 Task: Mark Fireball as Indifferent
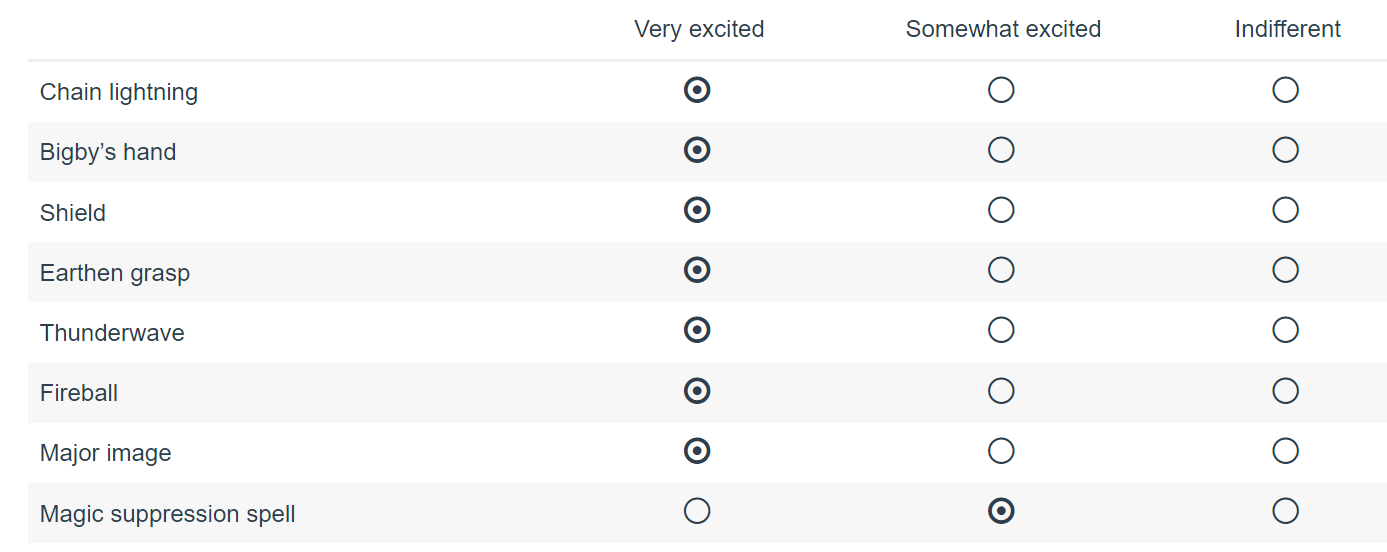(x=1285, y=390)
